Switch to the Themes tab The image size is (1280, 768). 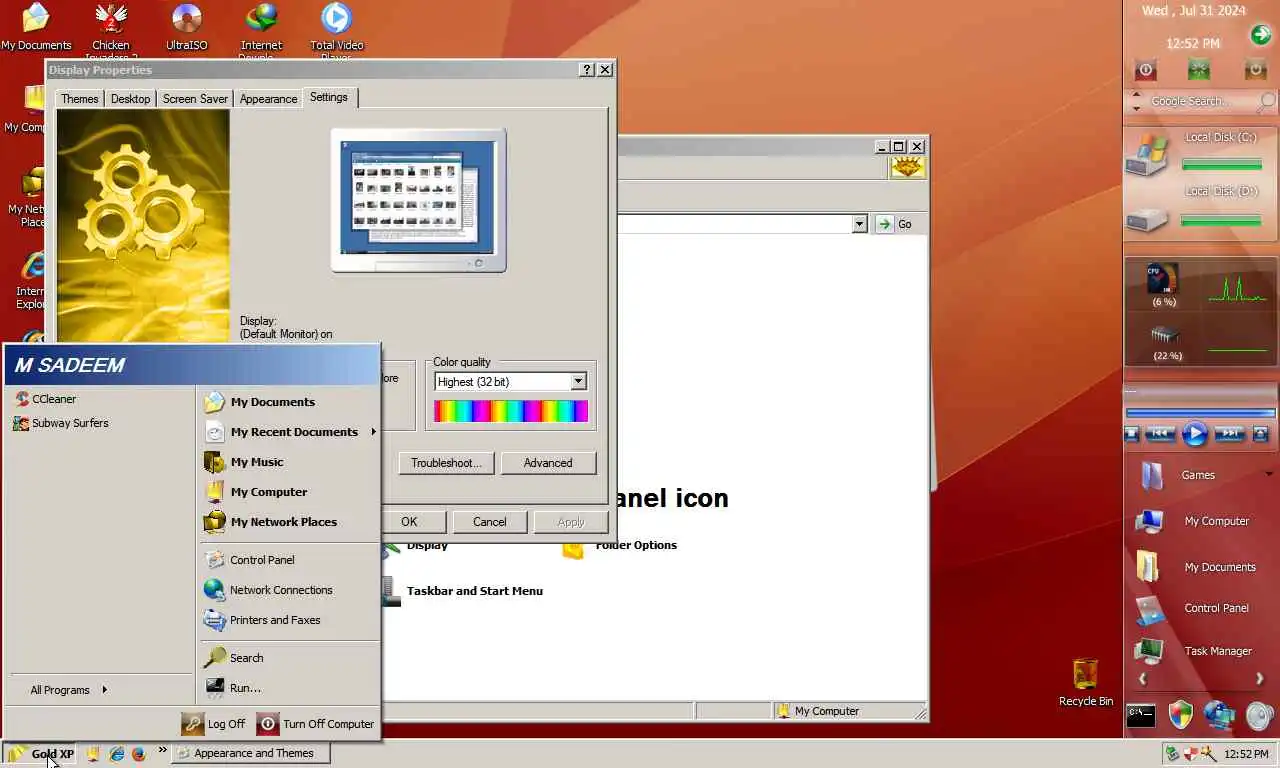[x=79, y=99]
